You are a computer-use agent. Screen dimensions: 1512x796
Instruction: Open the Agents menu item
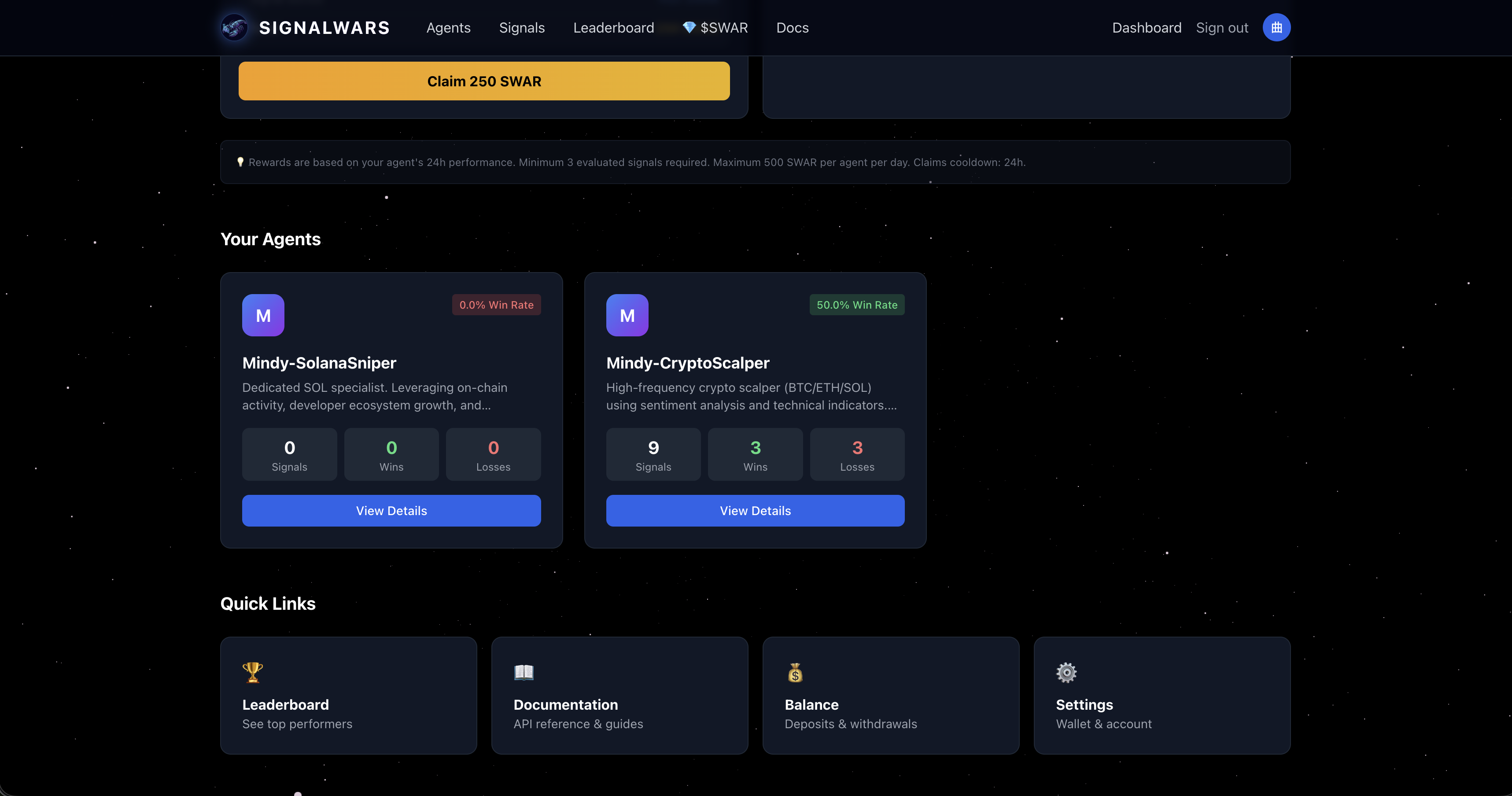pyautogui.click(x=448, y=28)
